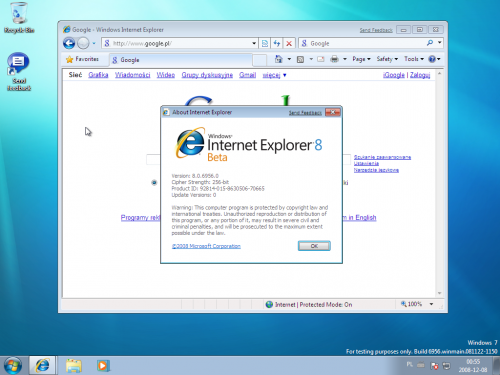This screenshot has height=375, width=500.
Task: Open Szukanie zaawansowane link
Action: coord(382,157)
